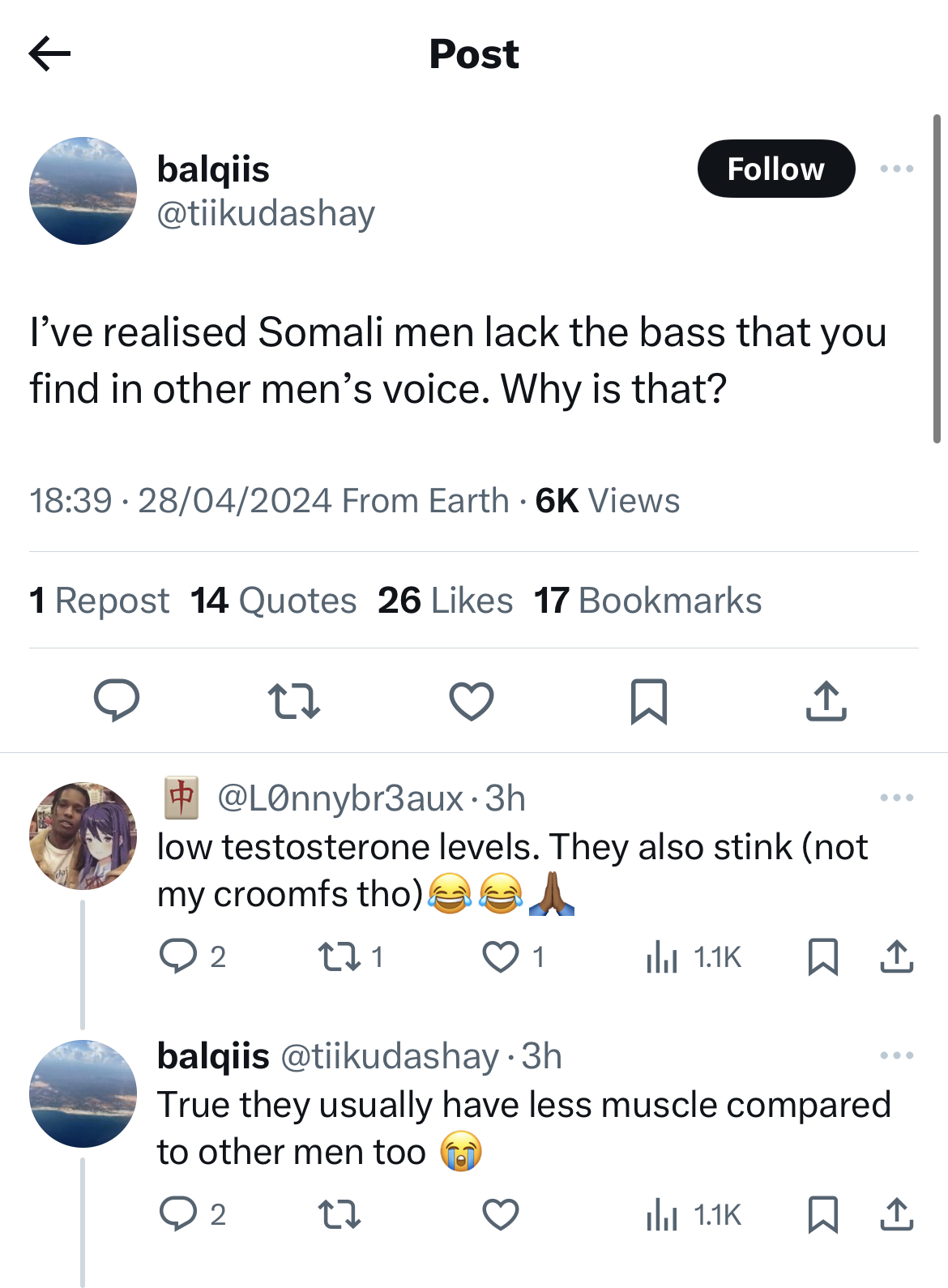Bookmark the main post
Screen dimensions: 948x1288
pos(649,701)
